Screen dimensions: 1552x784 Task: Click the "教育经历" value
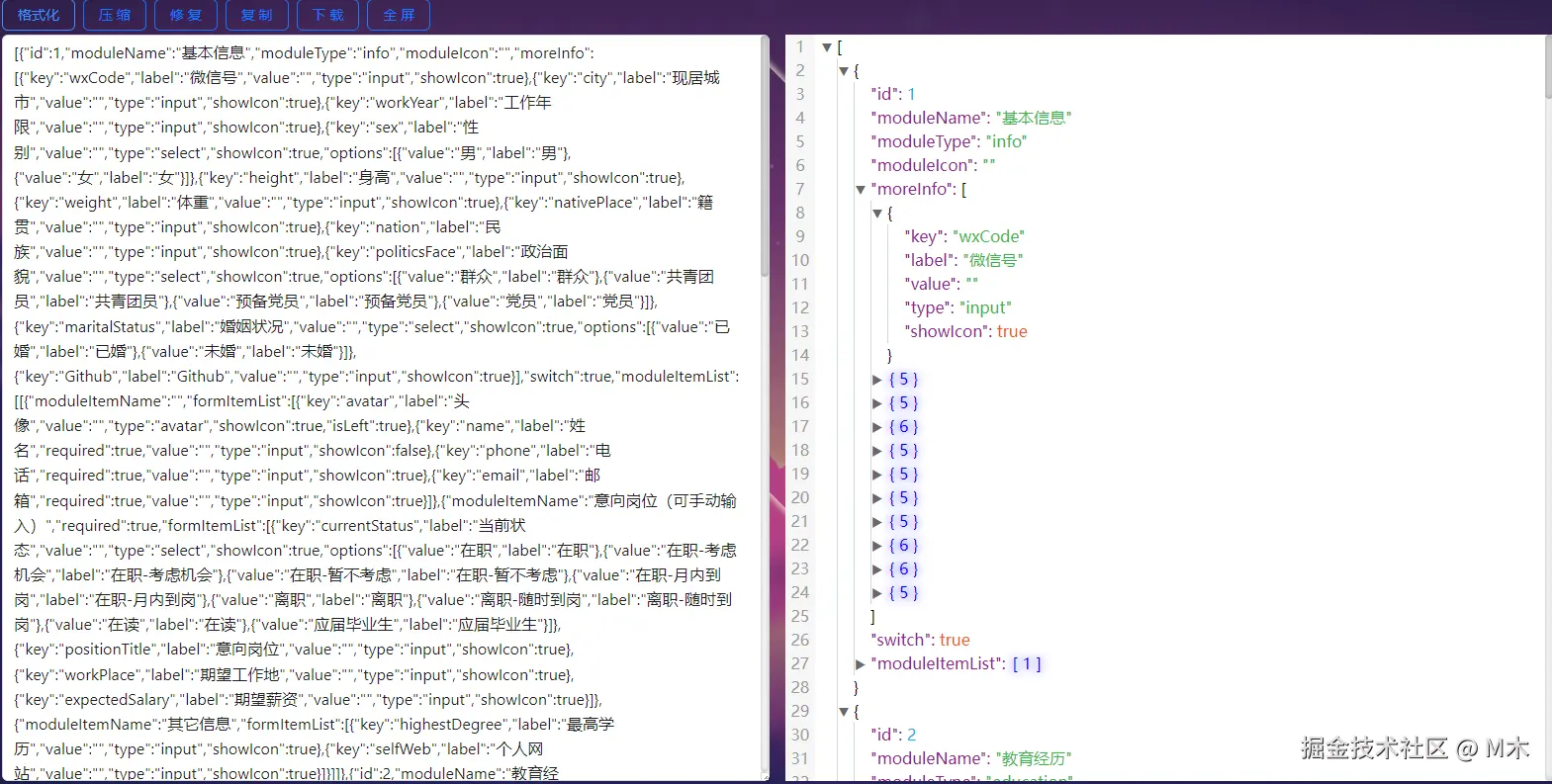click(1034, 758)
